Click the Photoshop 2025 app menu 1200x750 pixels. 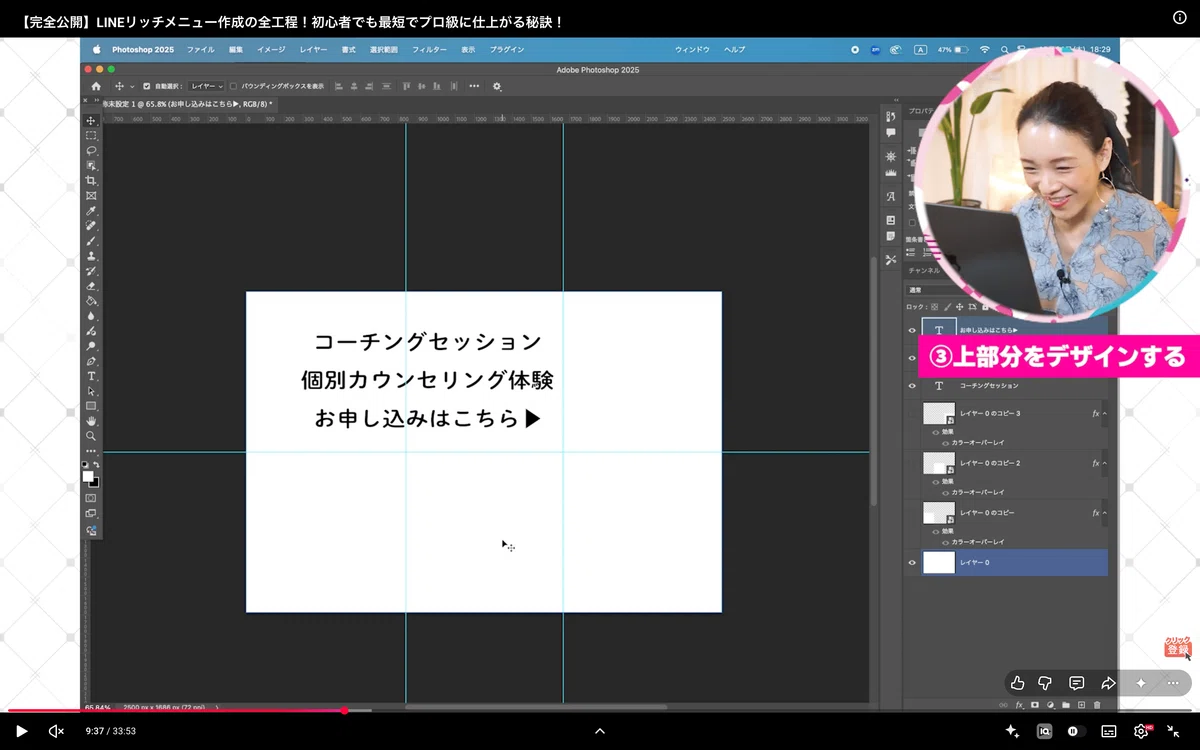(143, 49)
